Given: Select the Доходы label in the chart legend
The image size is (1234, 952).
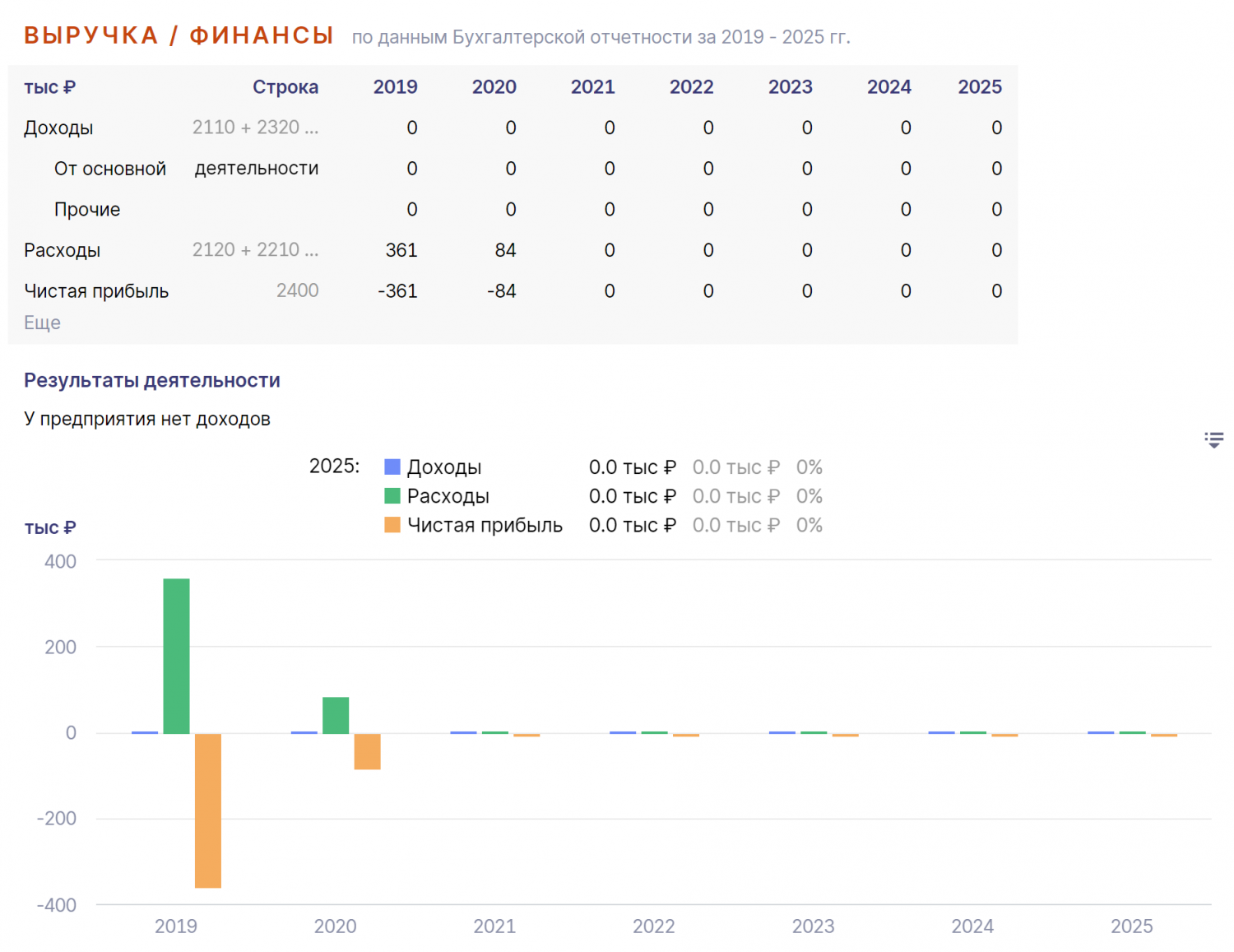Looking at the screenshot, I should click(444, 467).
